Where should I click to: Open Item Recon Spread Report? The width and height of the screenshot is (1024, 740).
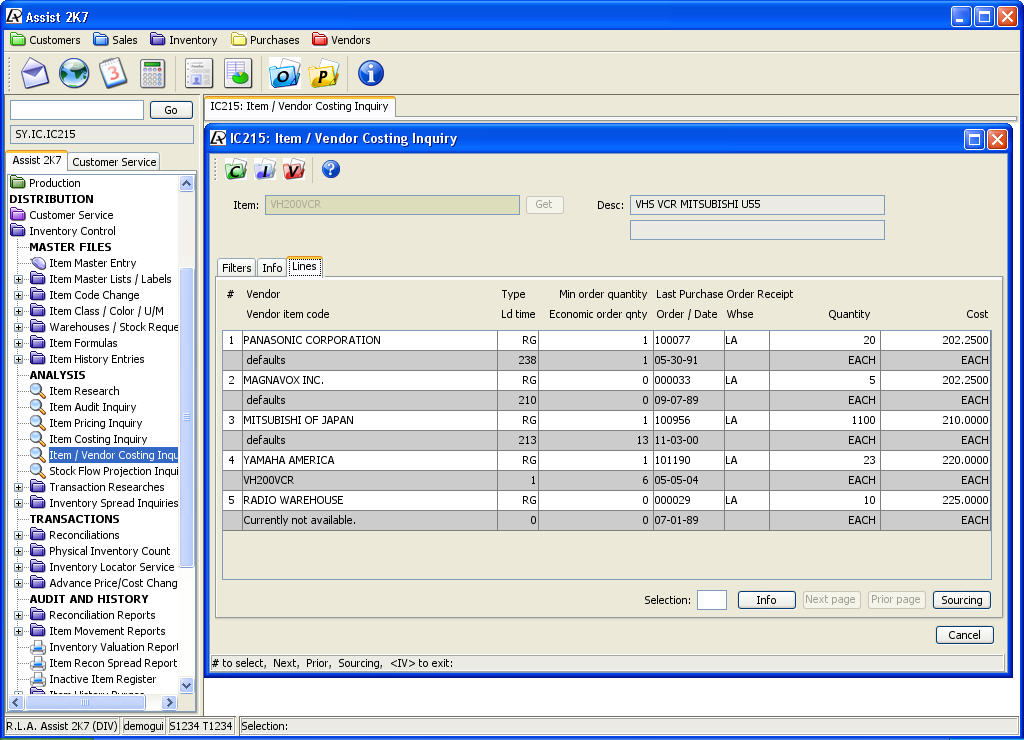tap(113, 664)
